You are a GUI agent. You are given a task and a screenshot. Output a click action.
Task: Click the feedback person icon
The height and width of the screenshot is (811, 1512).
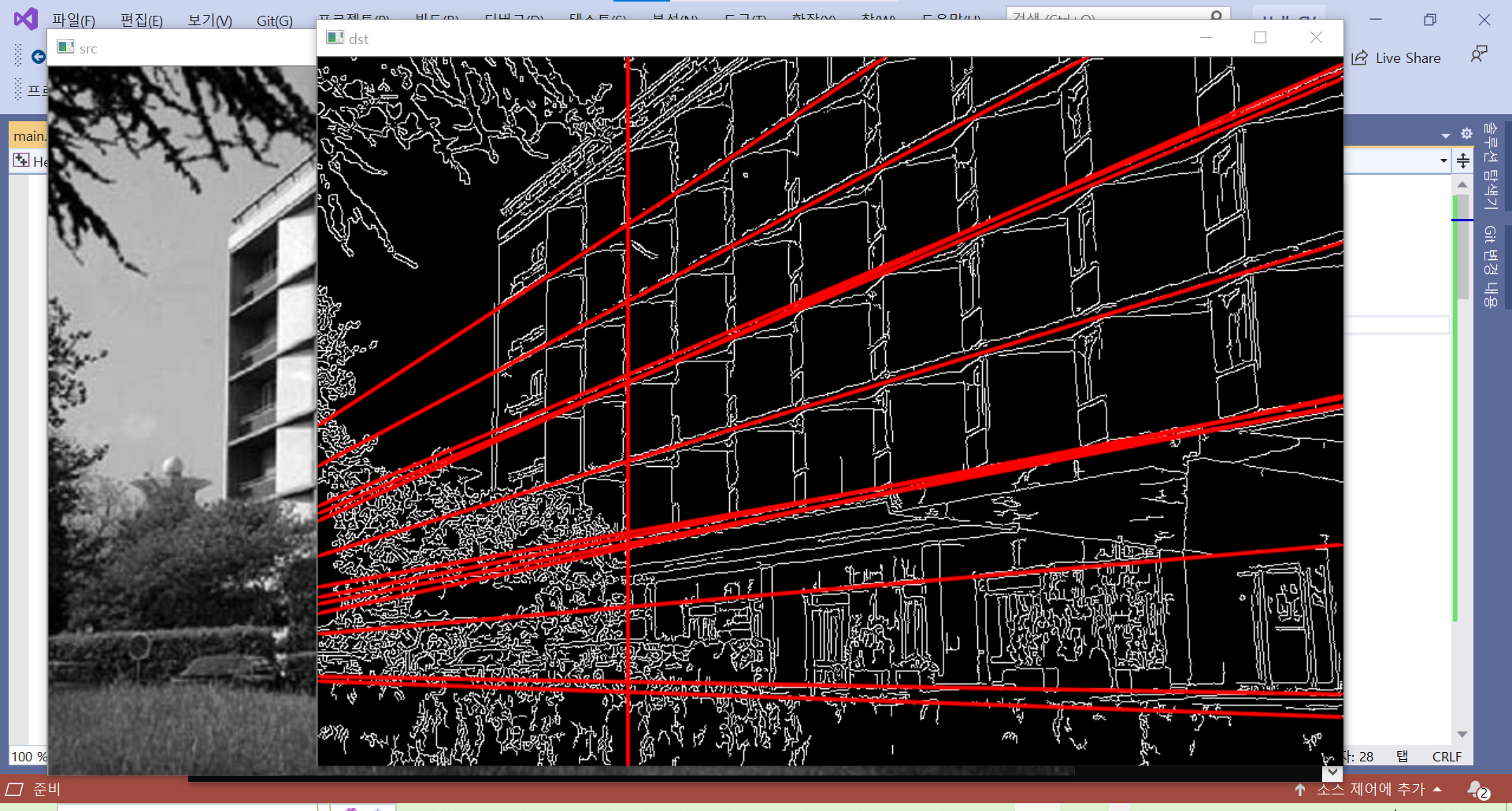1479,54
